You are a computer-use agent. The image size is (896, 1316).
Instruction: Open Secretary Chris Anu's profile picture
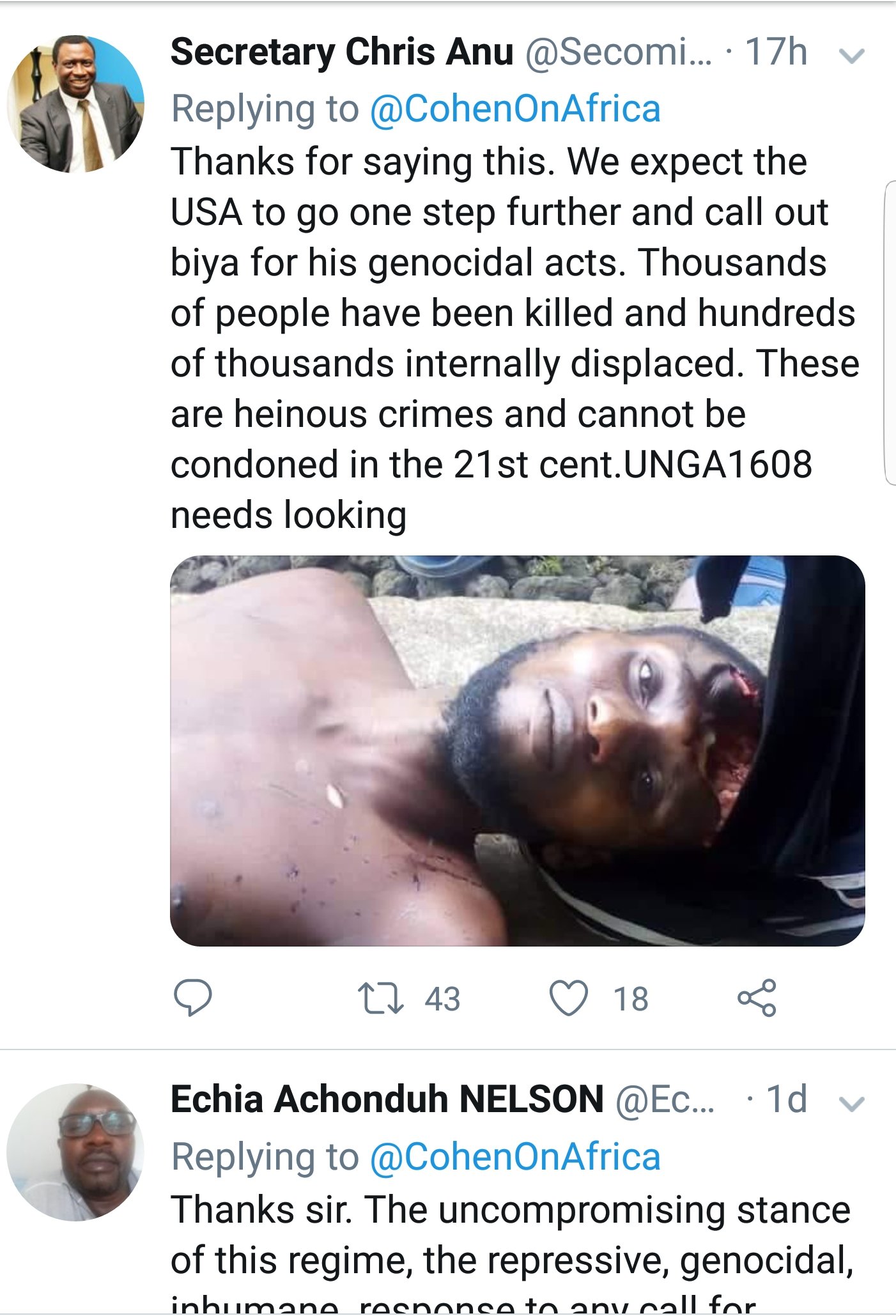(x=75, y=104)
